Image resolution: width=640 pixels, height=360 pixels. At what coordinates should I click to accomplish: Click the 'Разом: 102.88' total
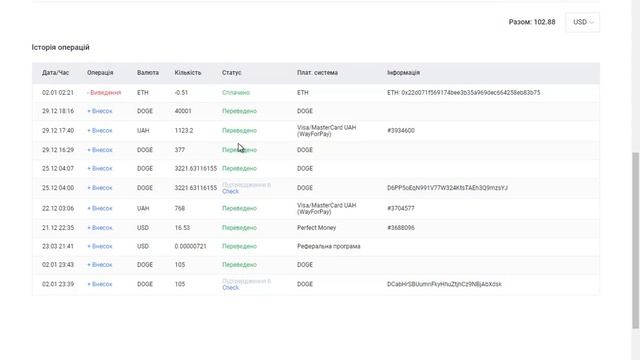(532, 22)
